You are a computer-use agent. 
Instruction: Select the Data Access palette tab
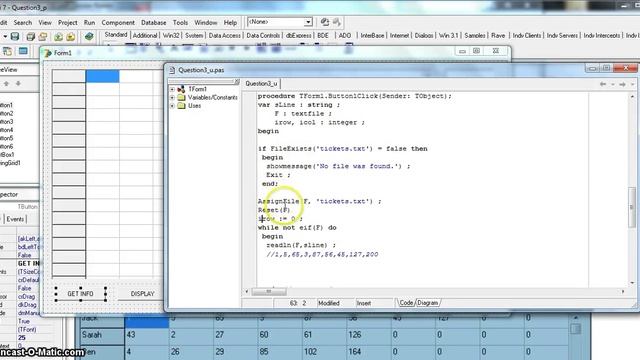[224, 36]
